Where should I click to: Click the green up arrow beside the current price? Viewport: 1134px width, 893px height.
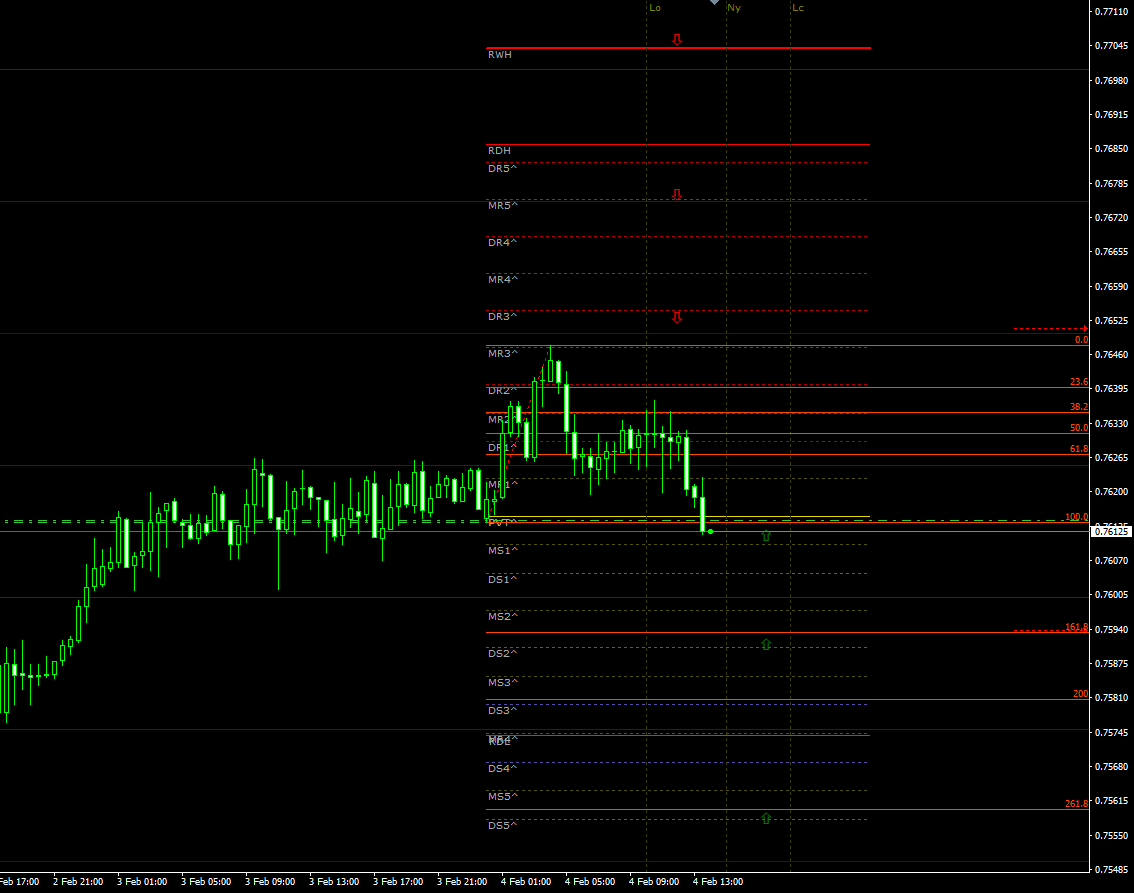765,536
